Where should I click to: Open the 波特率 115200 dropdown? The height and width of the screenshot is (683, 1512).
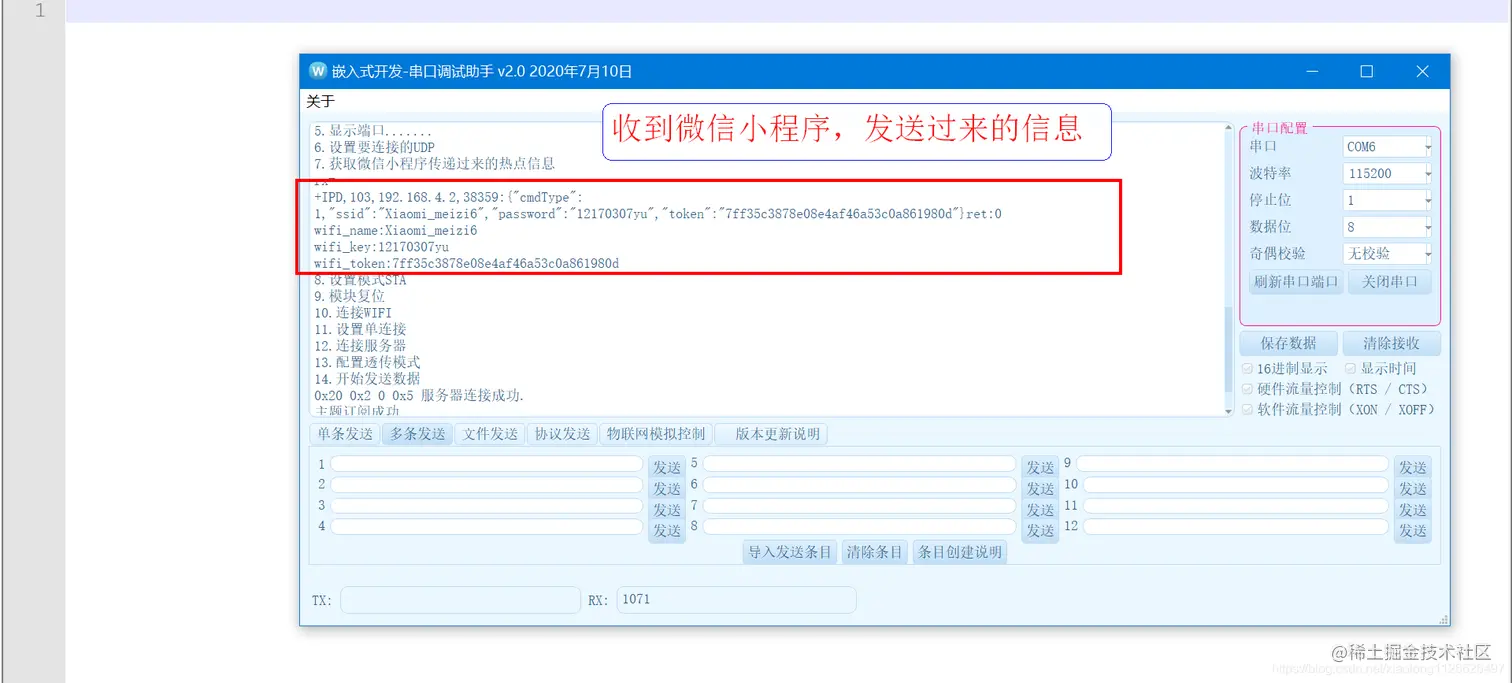pyautogui.click(x=1387, y=173)
